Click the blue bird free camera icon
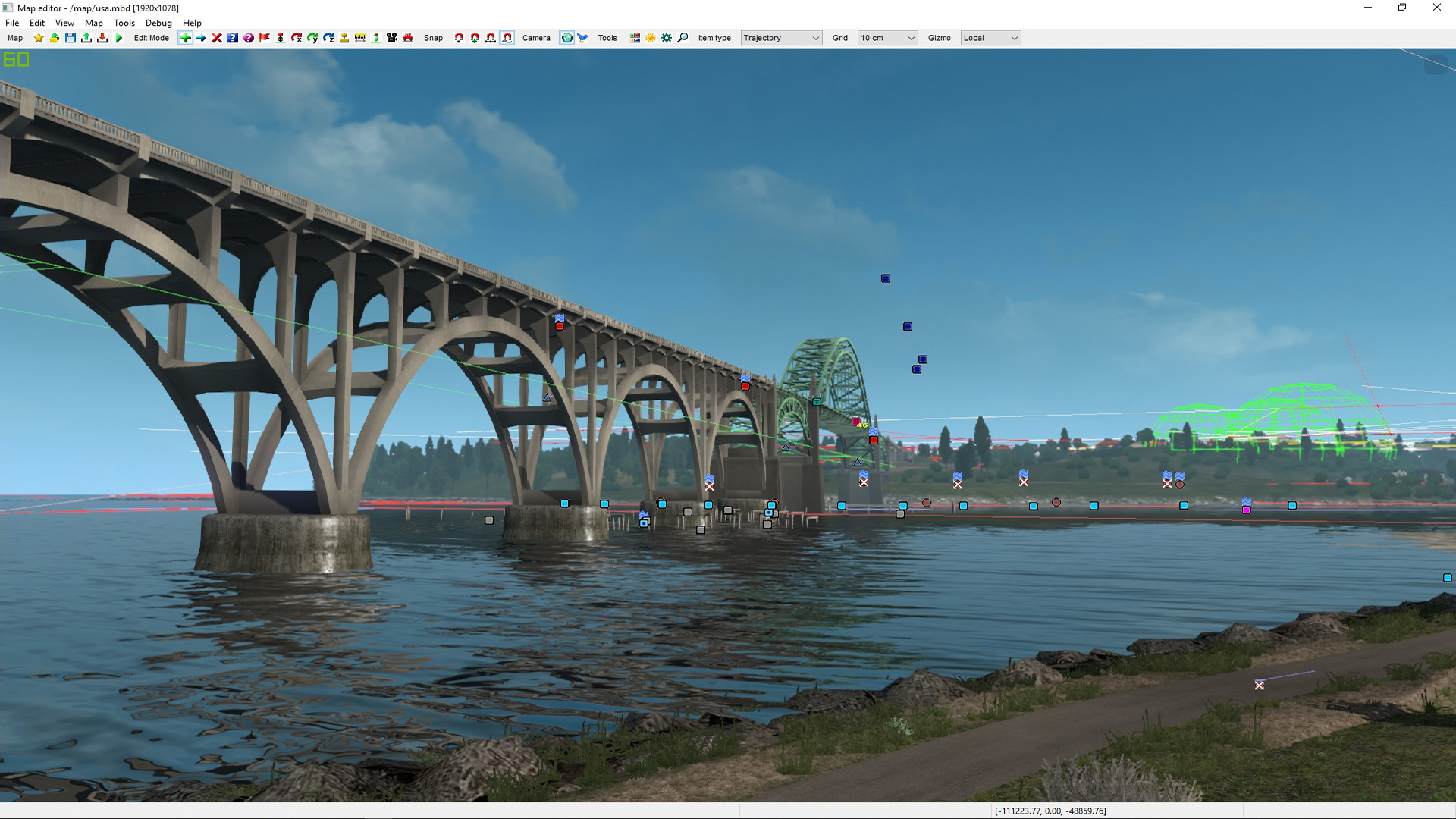The image size is (1456, 819). point(582,38)
